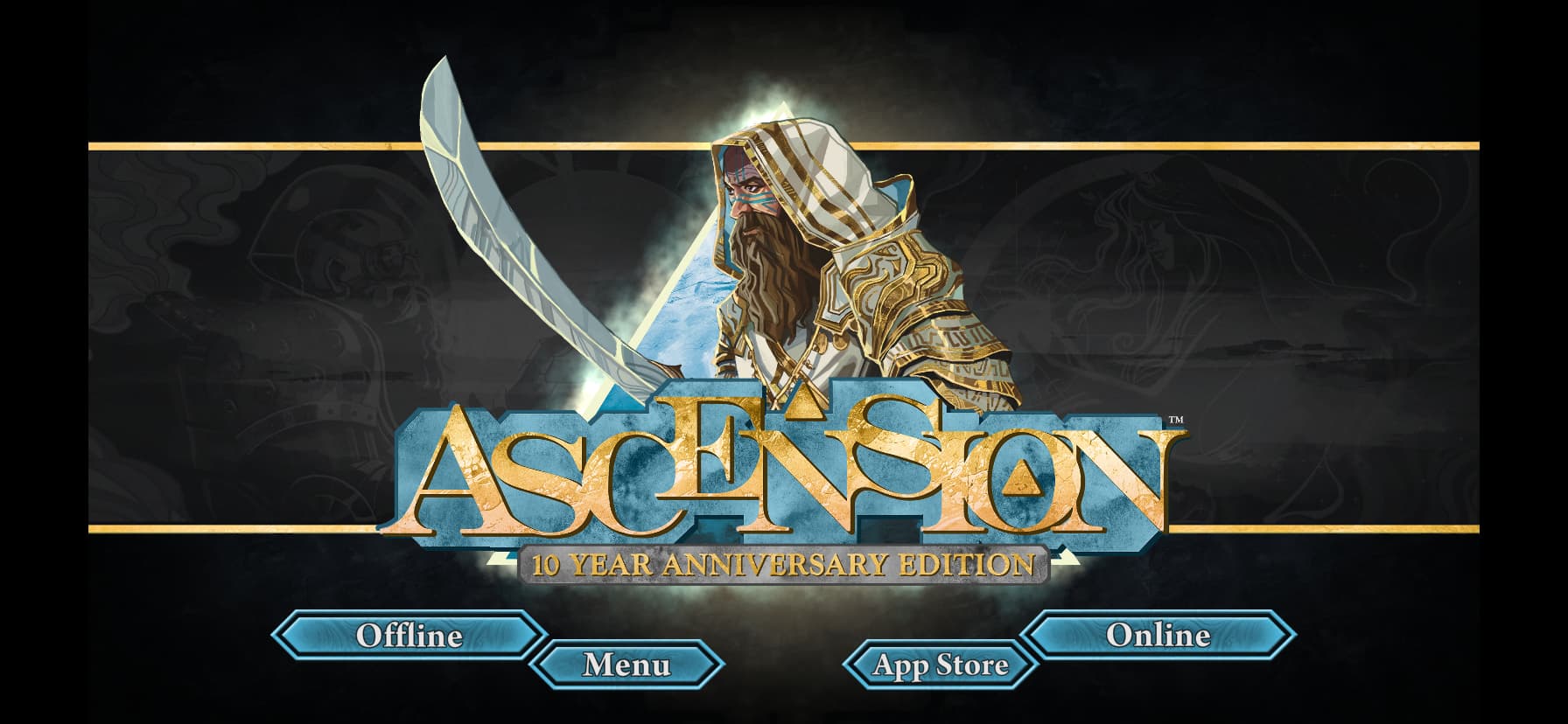Start an Offline game
This screenshot has height=724, width=1568.
point(409,635)
